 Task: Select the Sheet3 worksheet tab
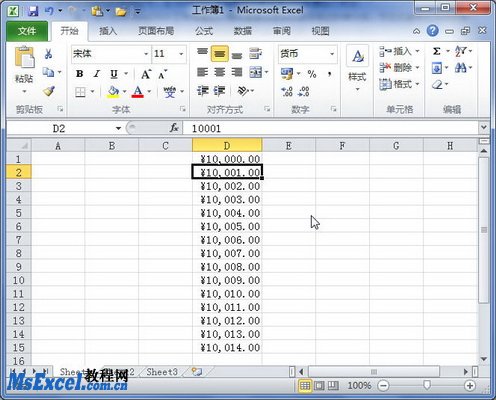coord(162,372)
